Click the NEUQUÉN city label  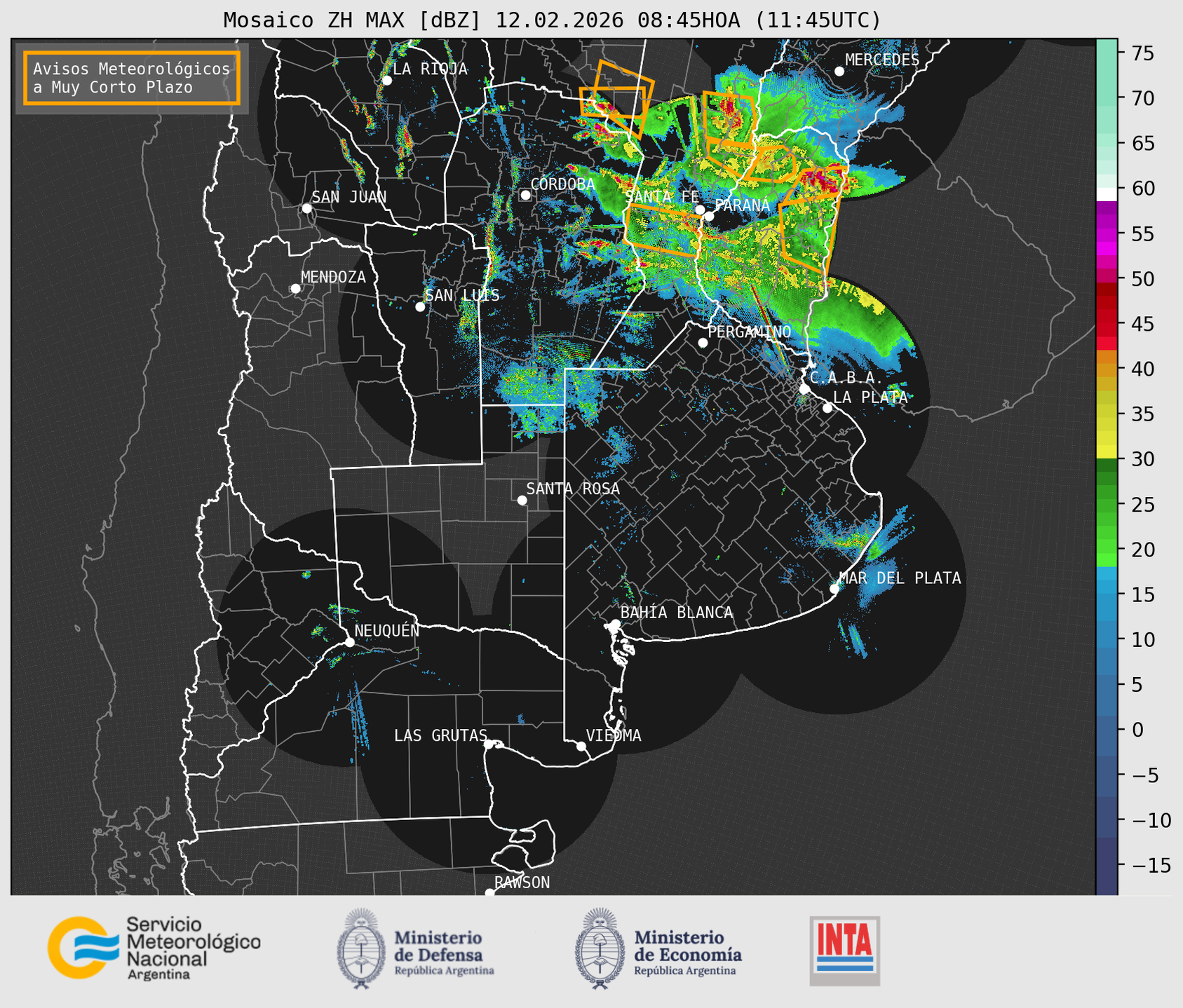[386, 630]
